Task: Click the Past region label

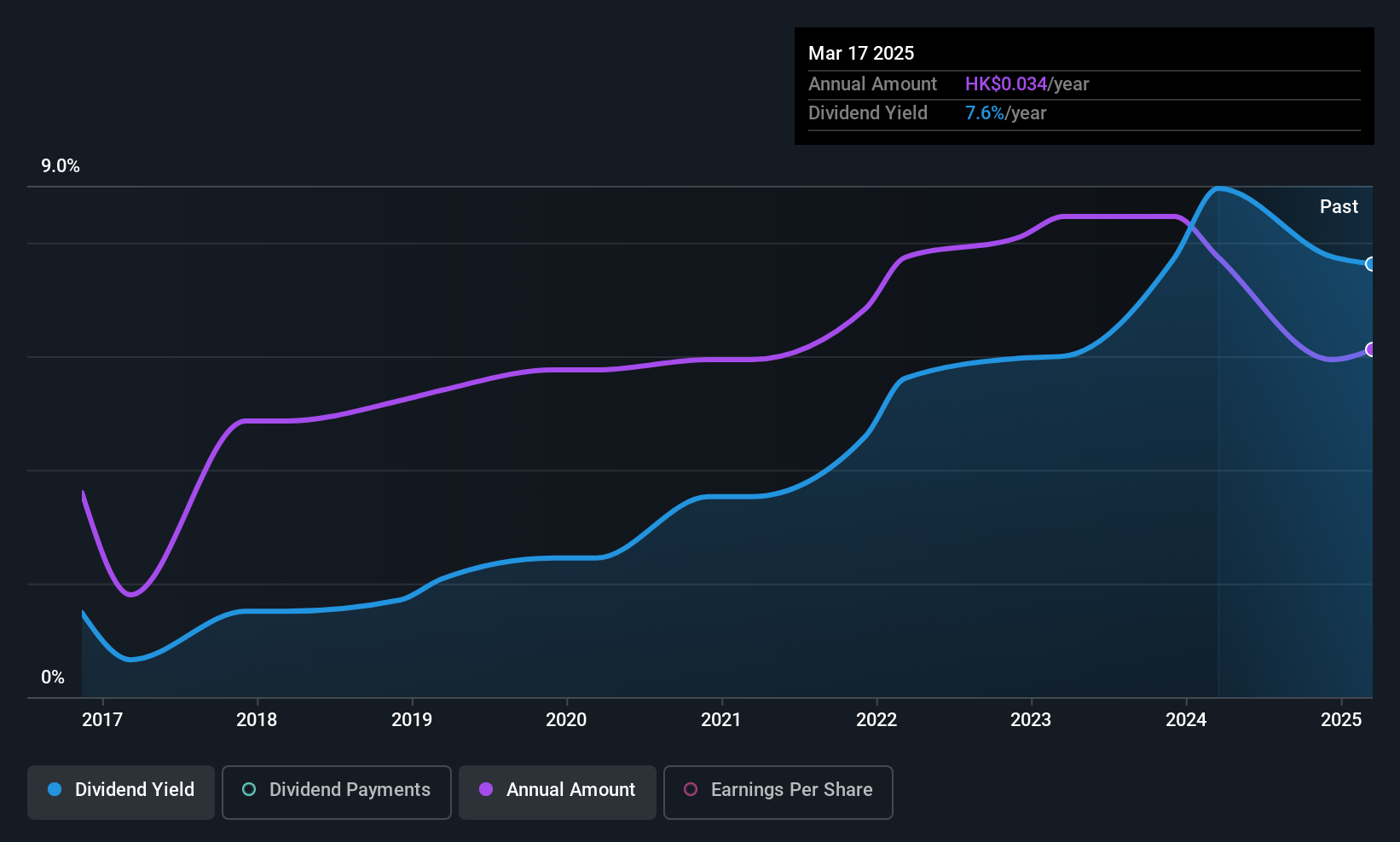Action: pyautogui.click(x=1339, y=207)
